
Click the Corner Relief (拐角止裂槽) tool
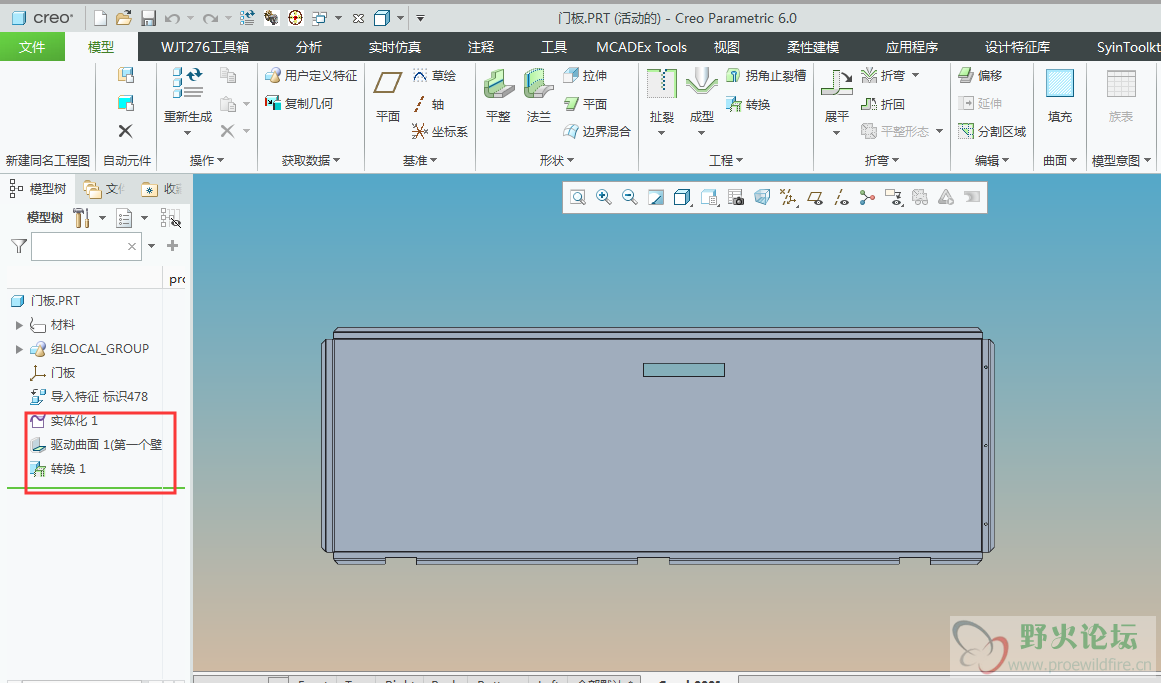click(766, 75)
